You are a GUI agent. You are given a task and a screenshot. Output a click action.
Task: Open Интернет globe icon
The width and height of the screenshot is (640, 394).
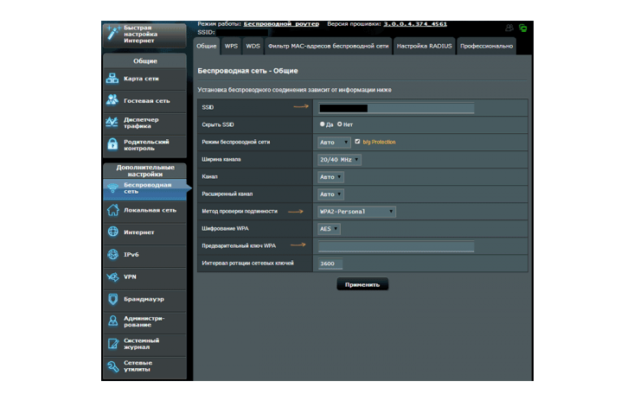[x=113, y=232]
